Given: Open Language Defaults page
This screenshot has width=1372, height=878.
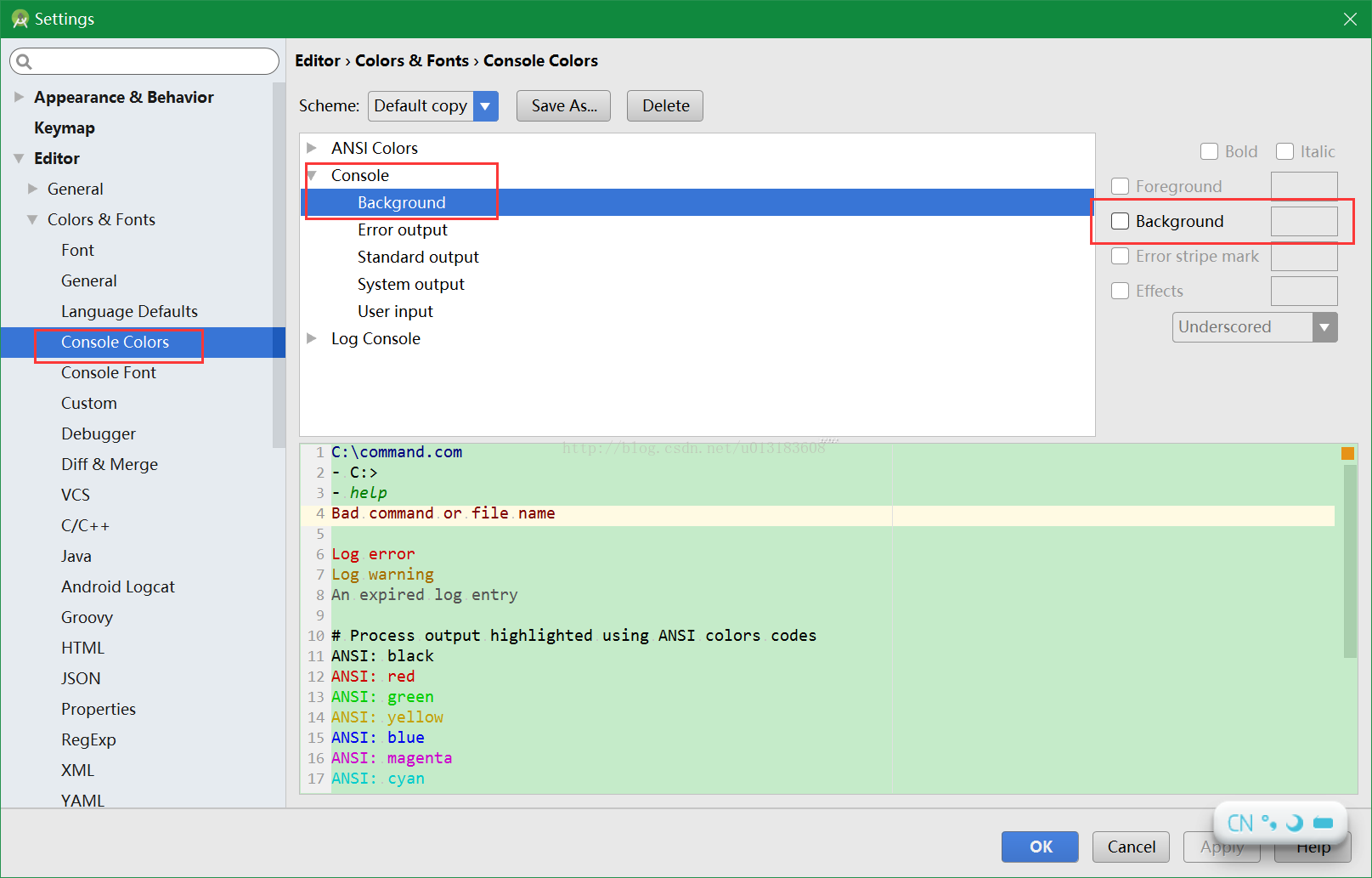Looking at the screenshot, I should (x=129, y=311).
